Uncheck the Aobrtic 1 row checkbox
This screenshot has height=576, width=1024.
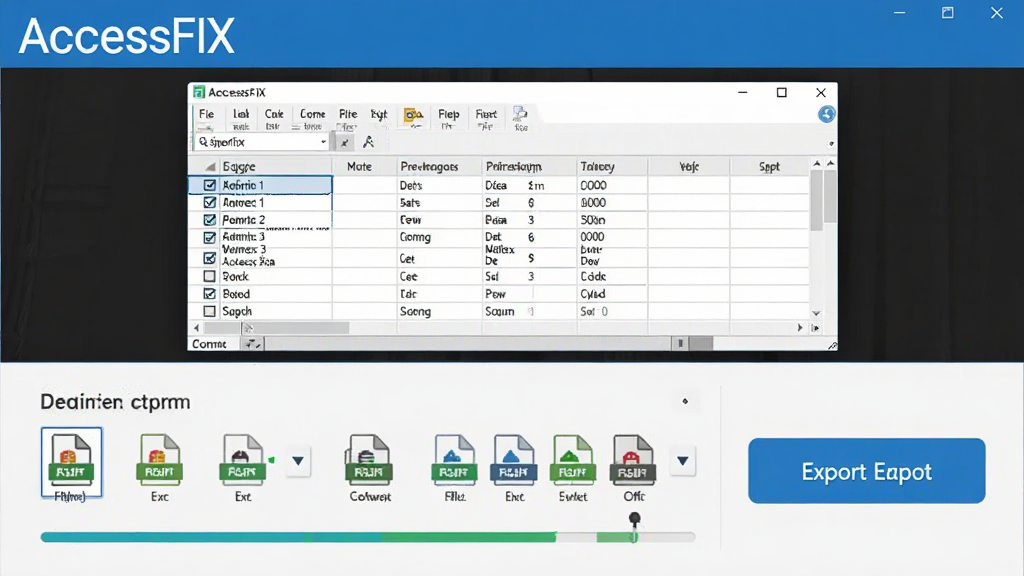coord(210,185)
